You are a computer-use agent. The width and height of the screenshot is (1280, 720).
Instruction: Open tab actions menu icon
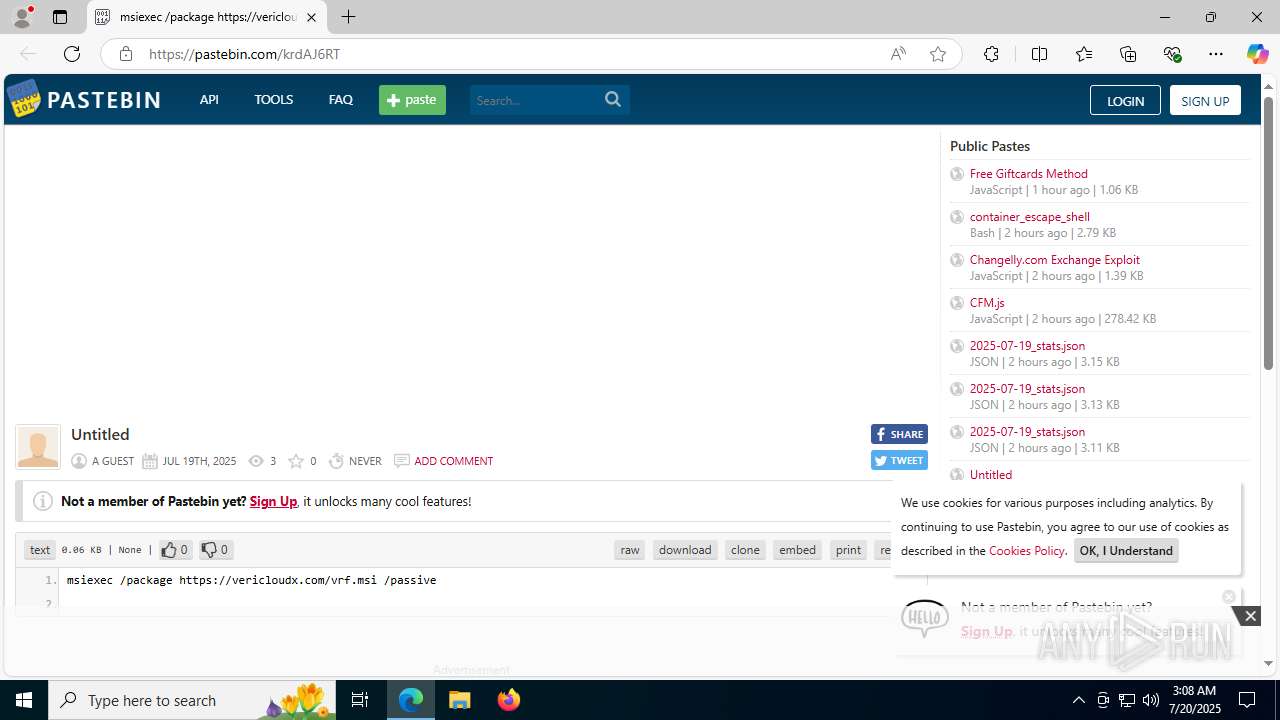tap(60, 17)
